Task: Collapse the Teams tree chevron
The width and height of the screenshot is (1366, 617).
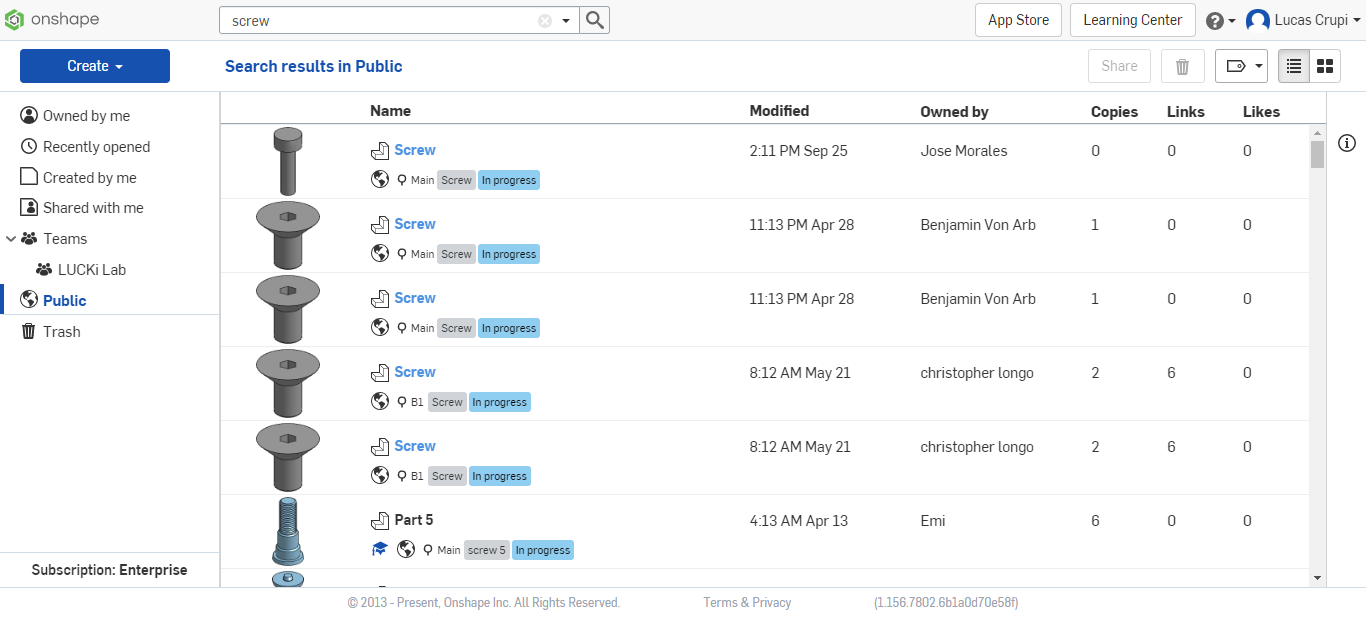Action: (10, 239)
